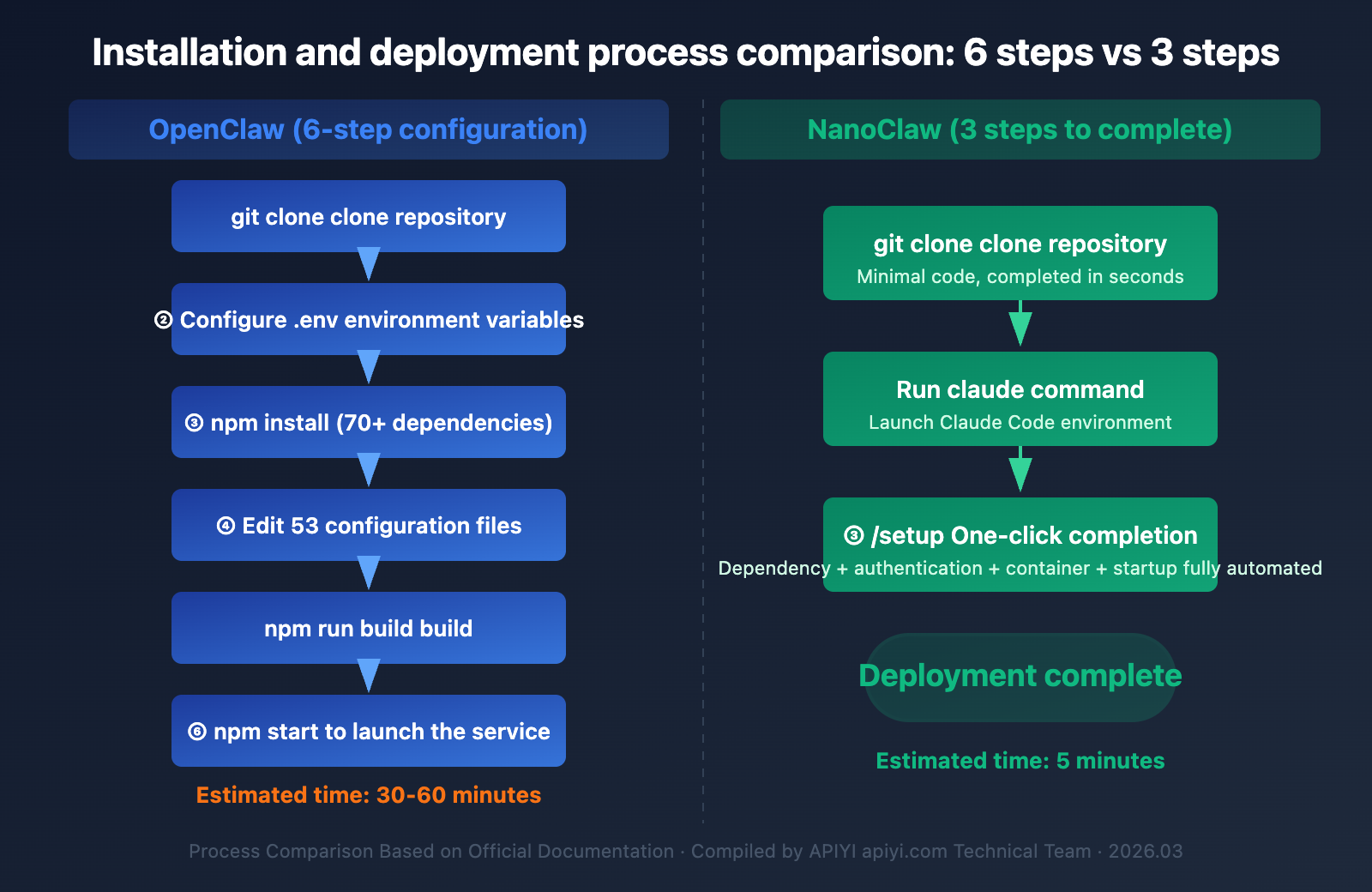Toggle the OpenClaw 6-step configuration header
This screenshot has width=1372, height=892.
pyautogui.click(x=368, y=130)
